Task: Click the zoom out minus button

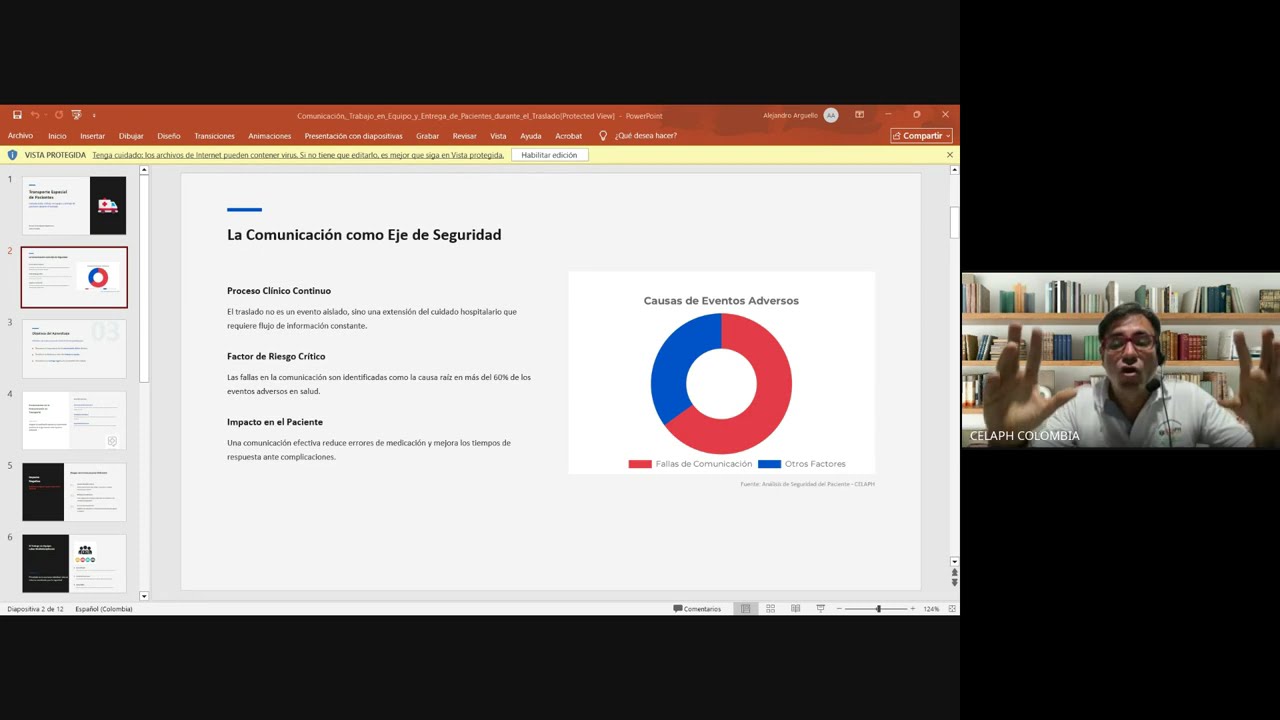Action: (839, 609)
